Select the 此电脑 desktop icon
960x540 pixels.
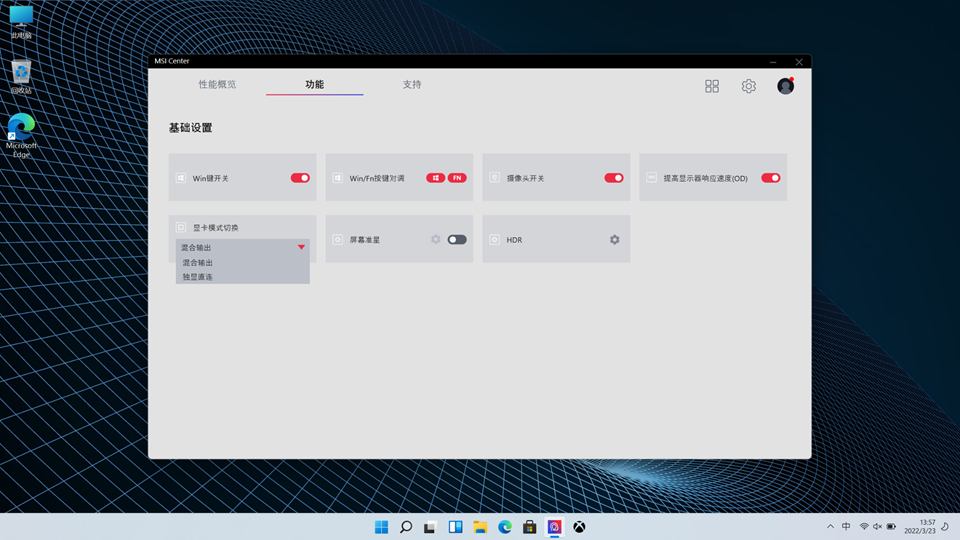[x=21, y=23]
